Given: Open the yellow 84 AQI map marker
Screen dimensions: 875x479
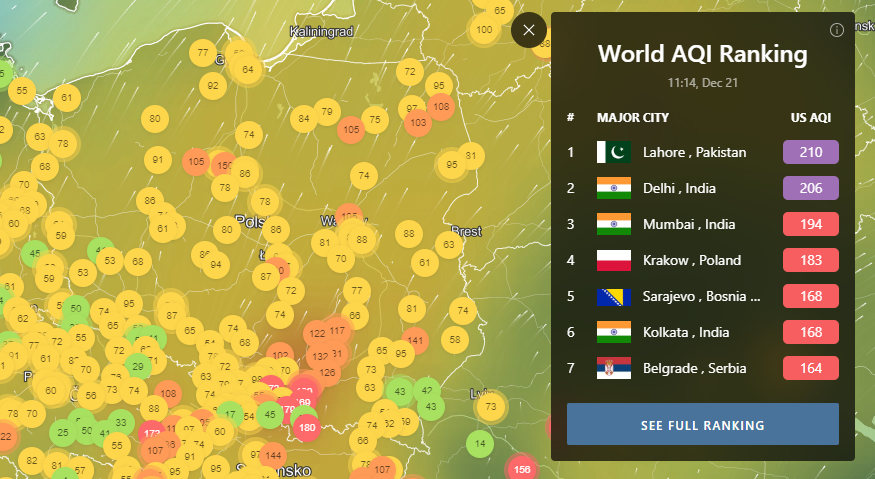Looking at the screenshot, I should [x=304, y=119].
